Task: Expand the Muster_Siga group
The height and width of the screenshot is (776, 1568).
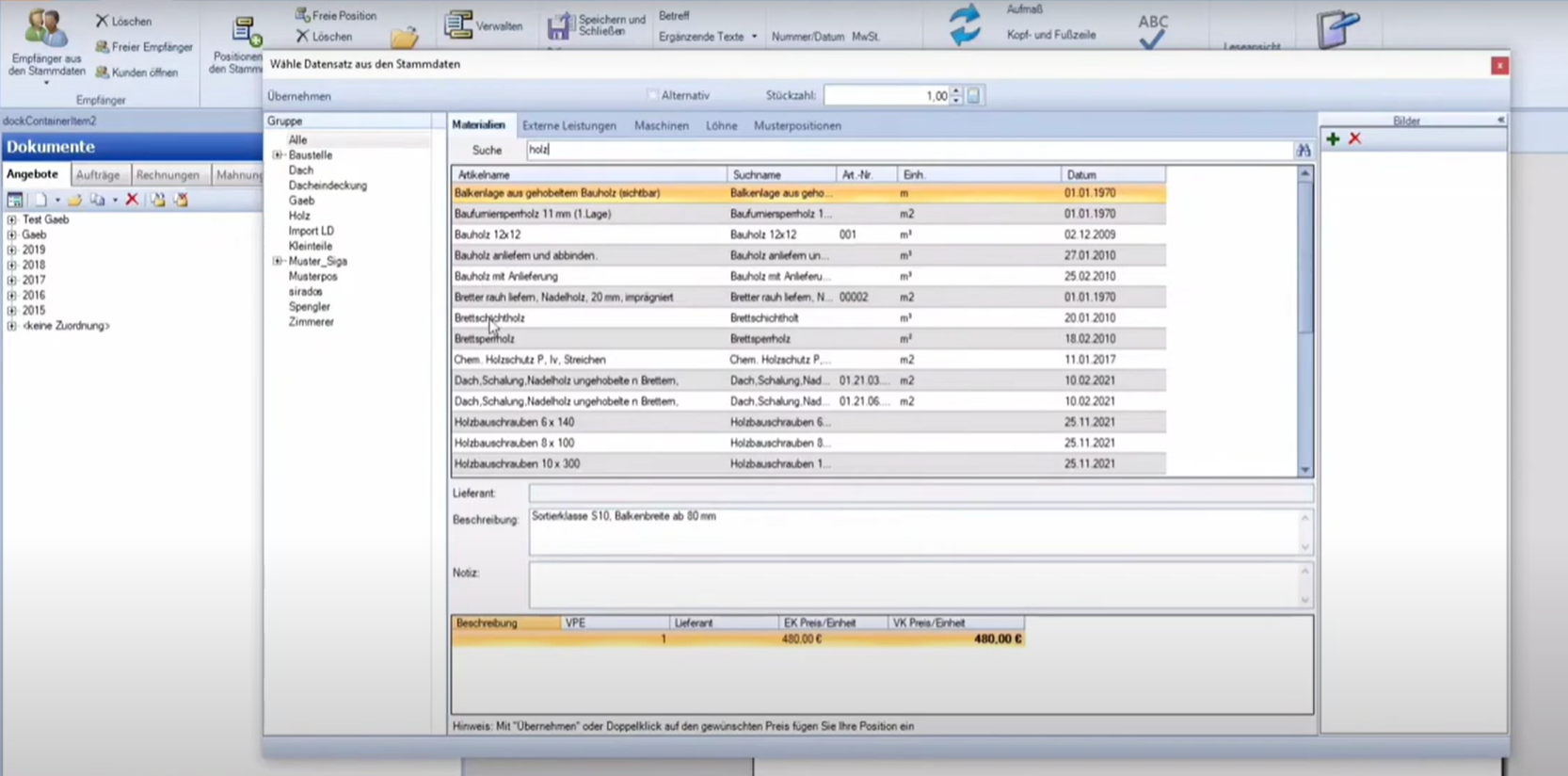Action: point(278,261)
